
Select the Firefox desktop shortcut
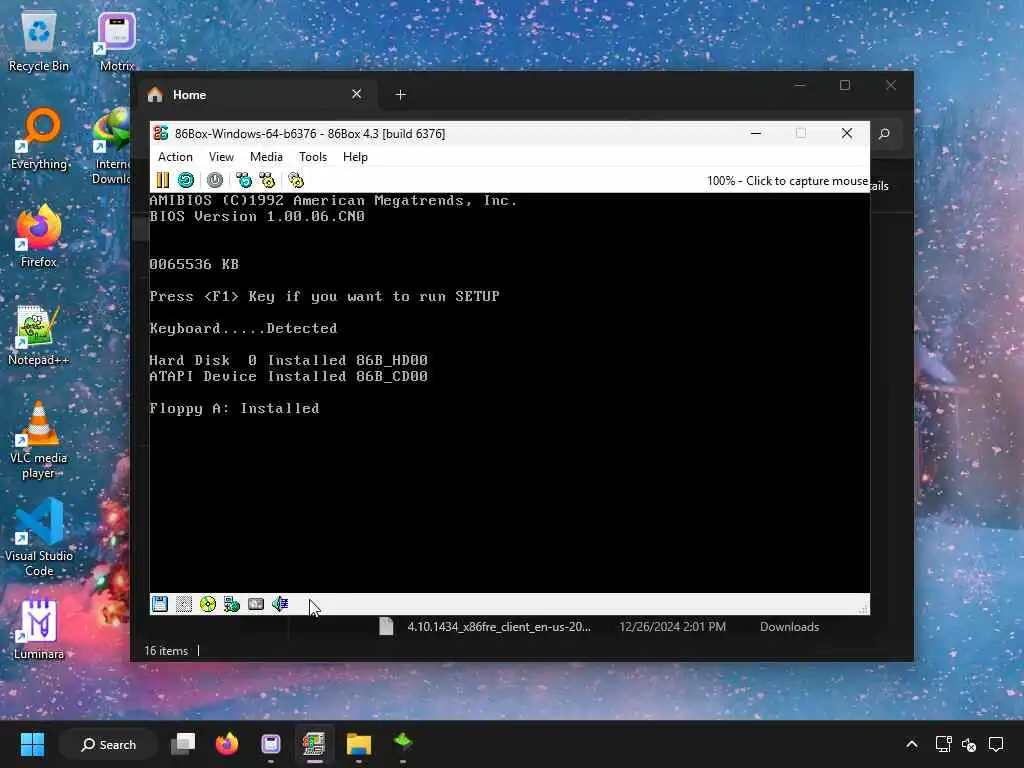click(x=39, y=237)
